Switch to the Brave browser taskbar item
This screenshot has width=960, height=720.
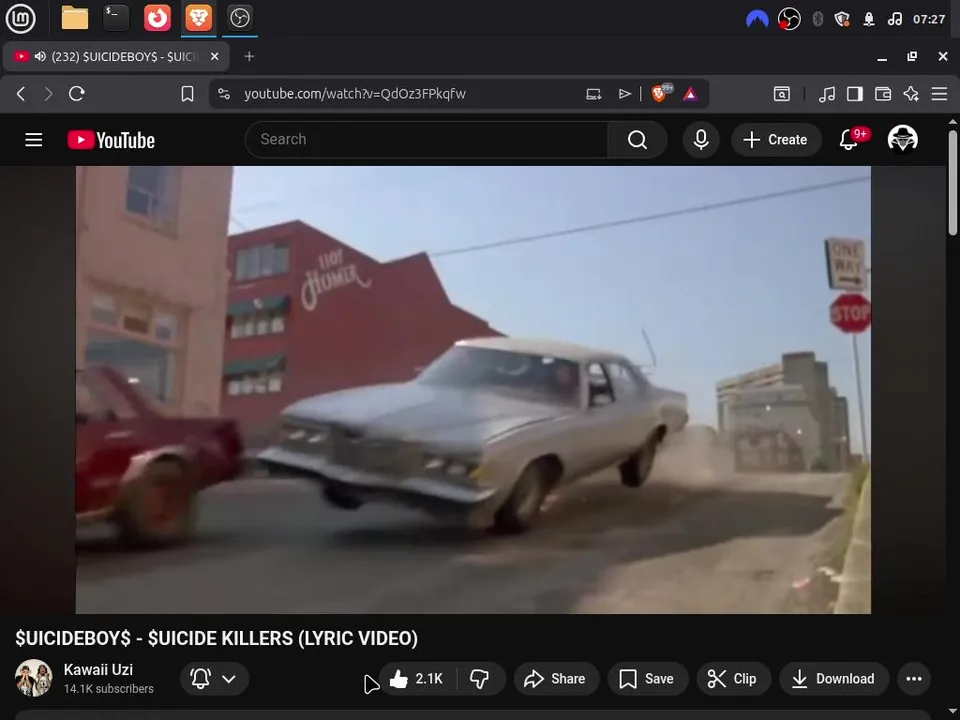pos(198,18)
